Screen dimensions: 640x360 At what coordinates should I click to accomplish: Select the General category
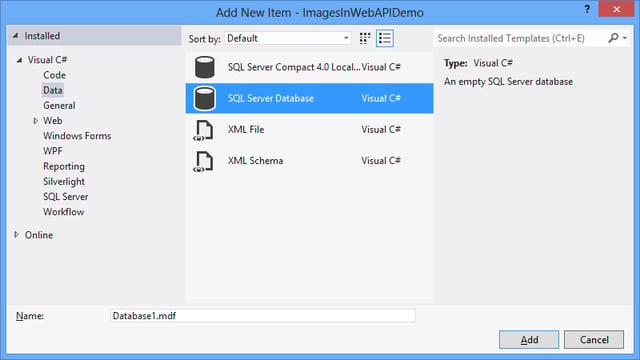pos(59,106)
